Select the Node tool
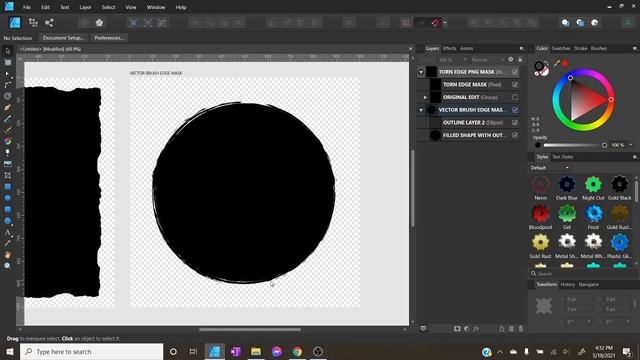Screen dimensions: 640x360 pos(8,74)
